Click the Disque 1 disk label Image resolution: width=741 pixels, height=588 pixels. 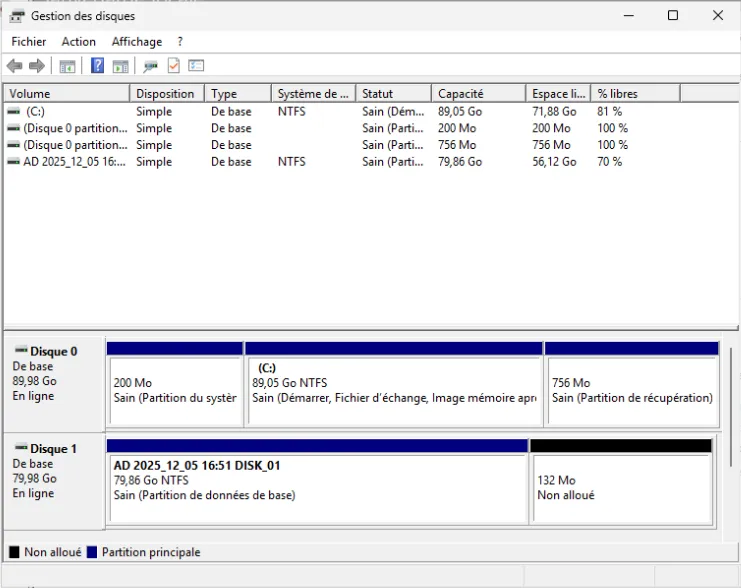click(54, 450)
